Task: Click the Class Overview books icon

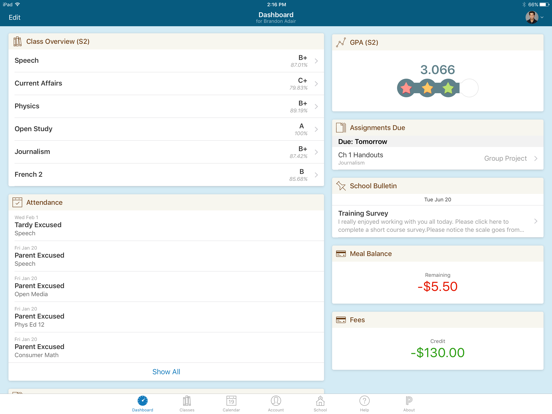Action: tap(17, 42)
